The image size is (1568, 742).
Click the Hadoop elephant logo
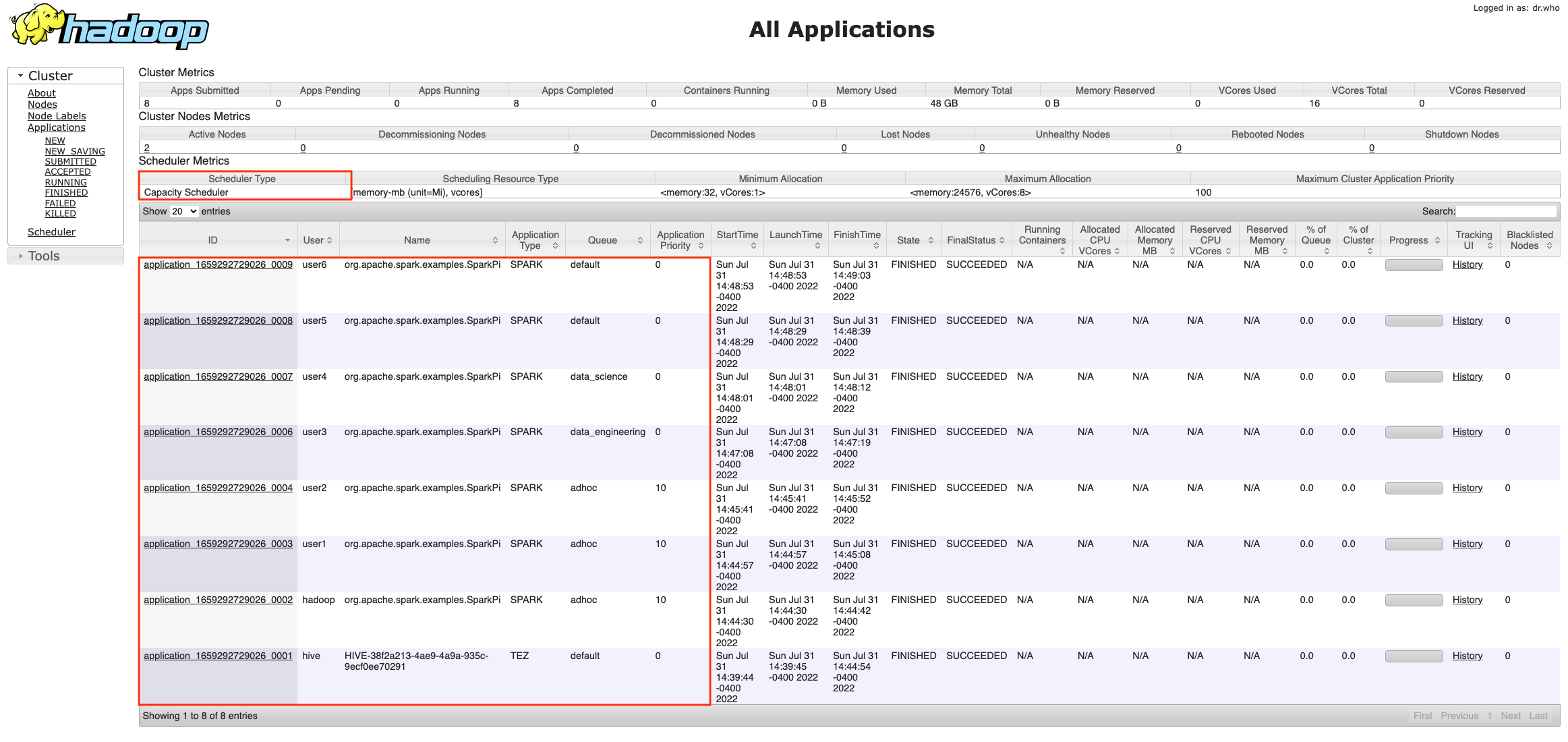pyautogui.click(x=37, y=26)
